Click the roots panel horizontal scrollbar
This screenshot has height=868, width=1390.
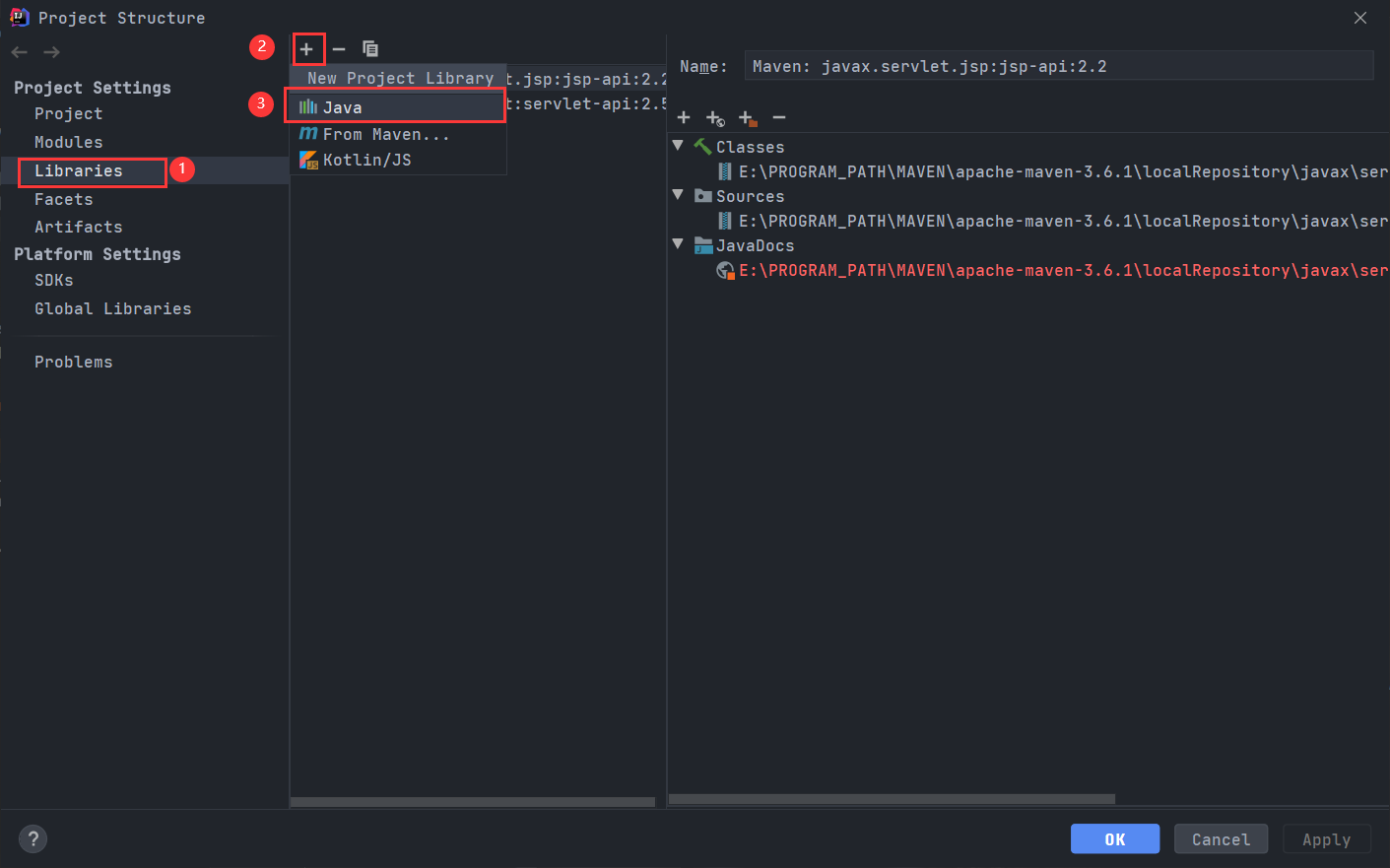(x=893, y=799)
